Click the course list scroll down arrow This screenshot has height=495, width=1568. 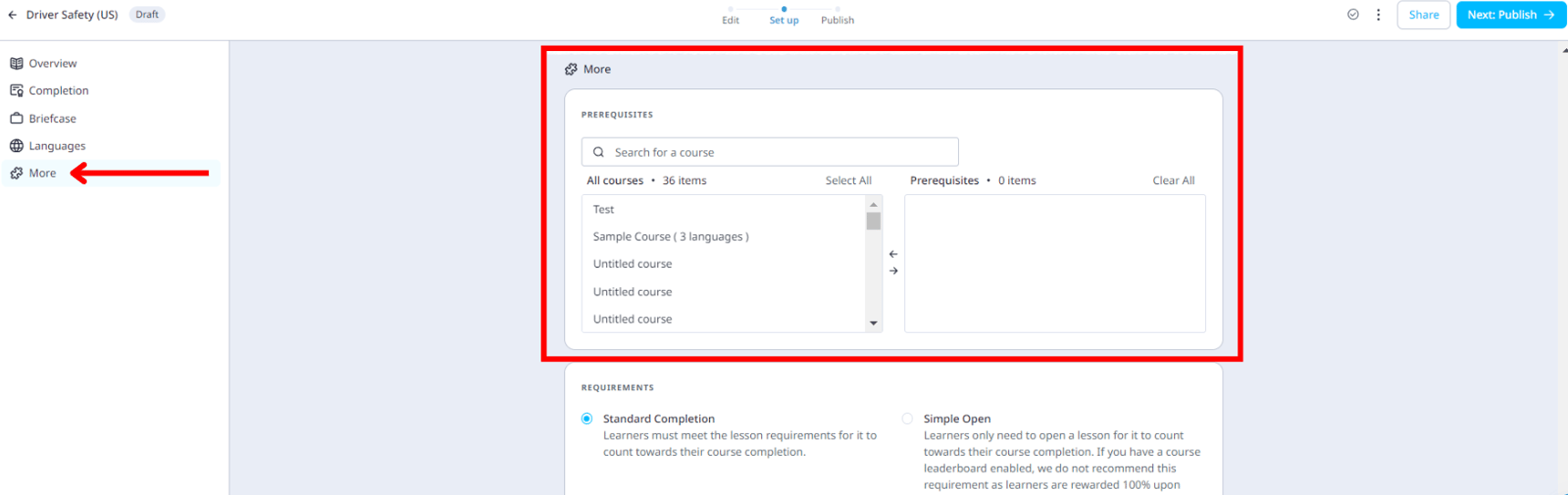click(x=873, y=323)
